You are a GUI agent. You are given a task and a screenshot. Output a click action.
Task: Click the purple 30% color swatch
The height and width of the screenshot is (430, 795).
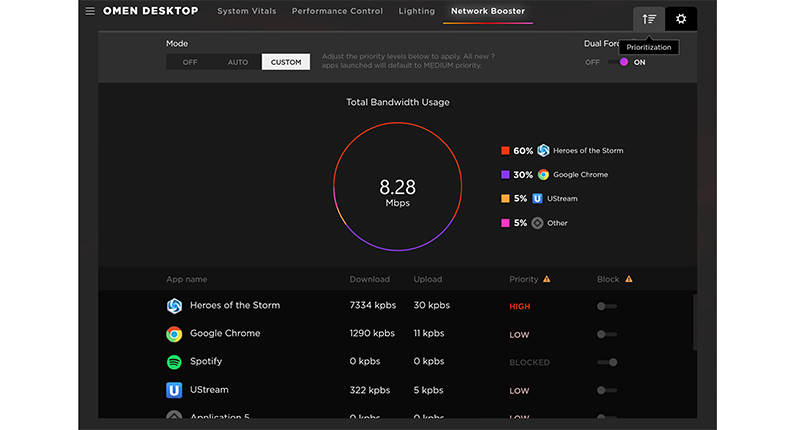(x=505, y=174)
